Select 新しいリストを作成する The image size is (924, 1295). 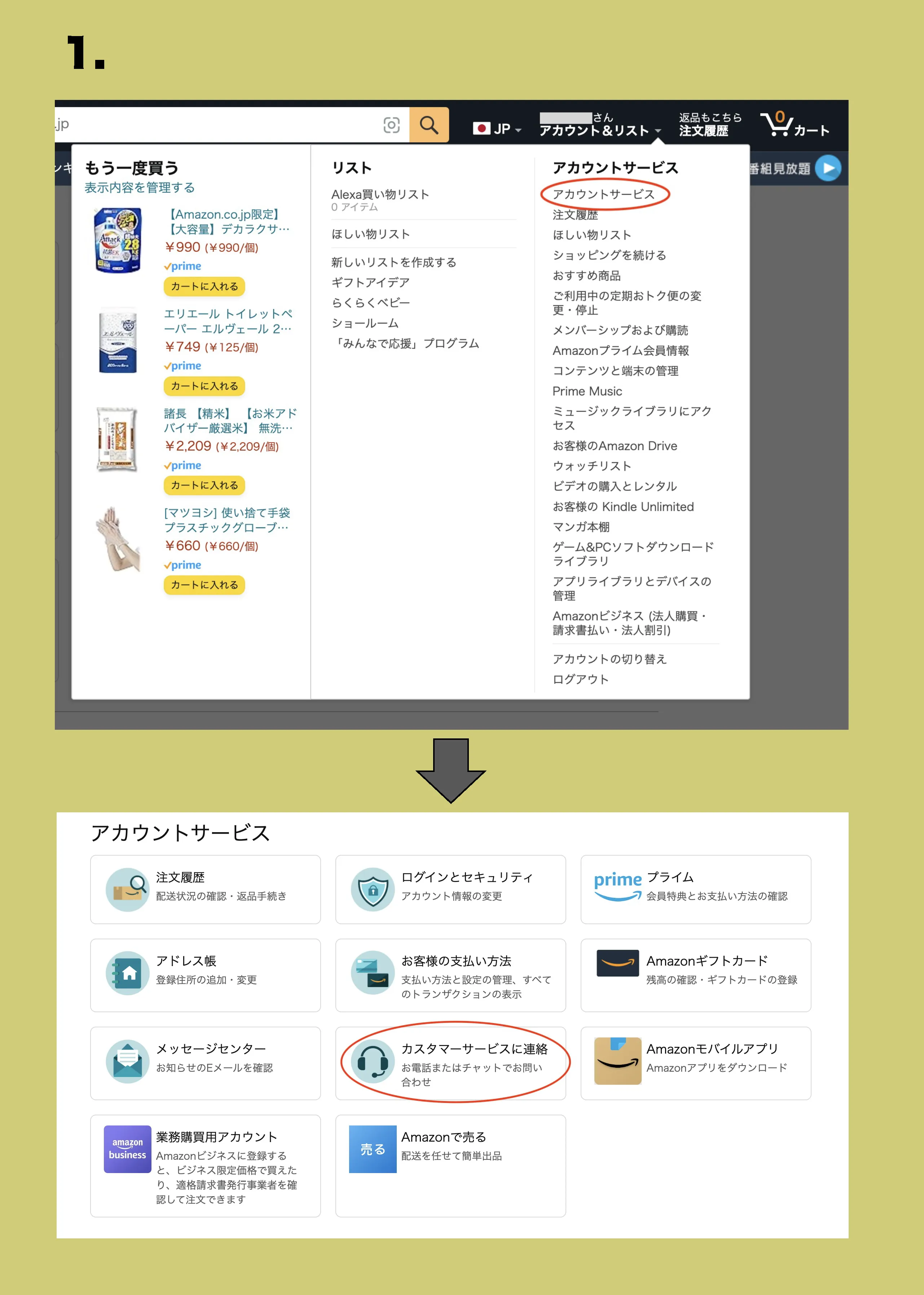[394, 262]
